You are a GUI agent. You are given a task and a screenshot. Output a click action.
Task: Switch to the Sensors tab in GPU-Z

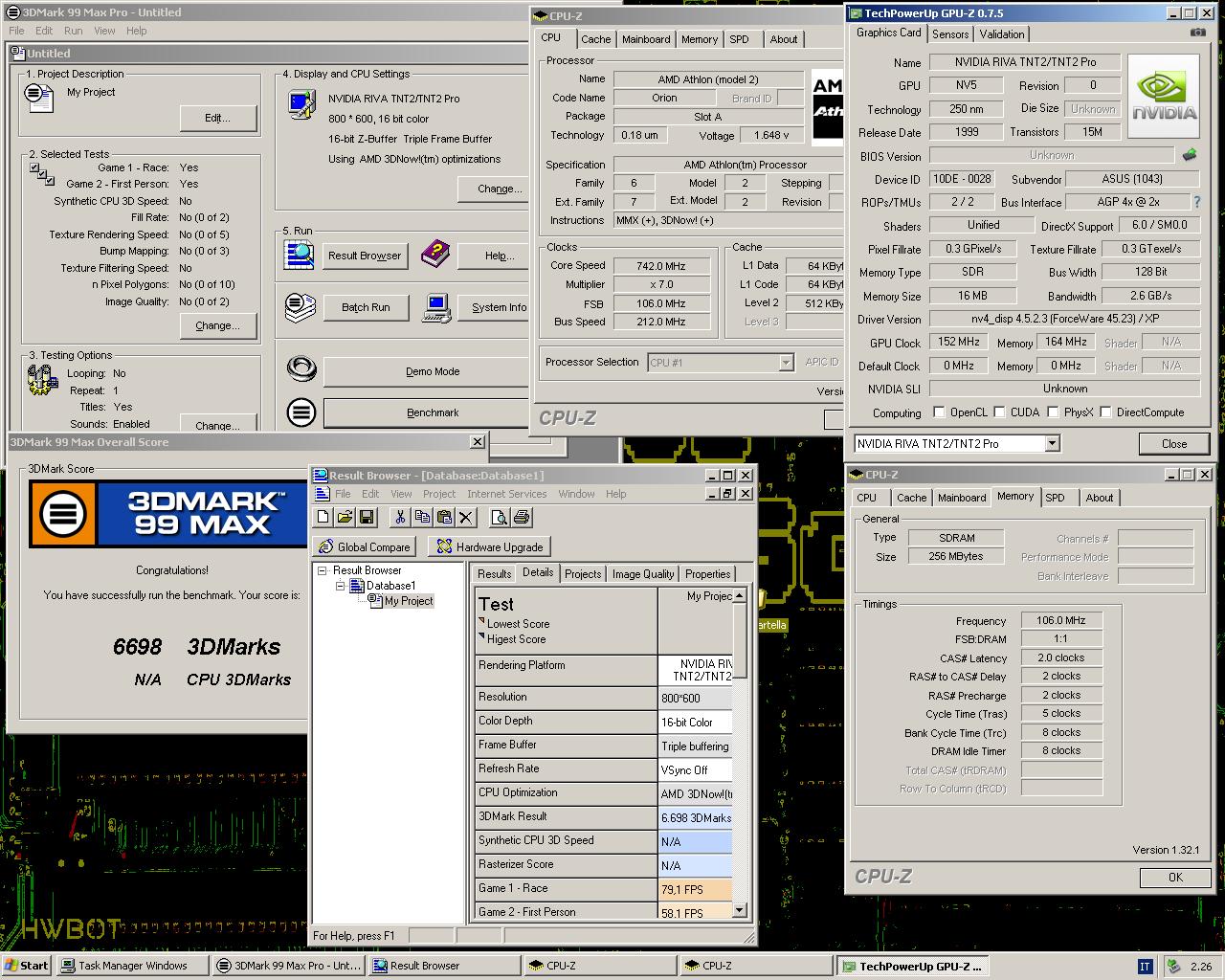point(950,33)
